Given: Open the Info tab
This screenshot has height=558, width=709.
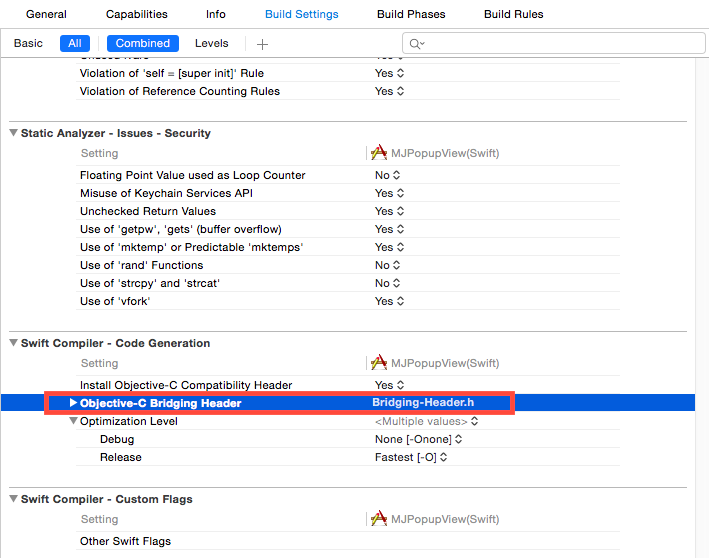Looking at the screenshot, I should 216,14.
